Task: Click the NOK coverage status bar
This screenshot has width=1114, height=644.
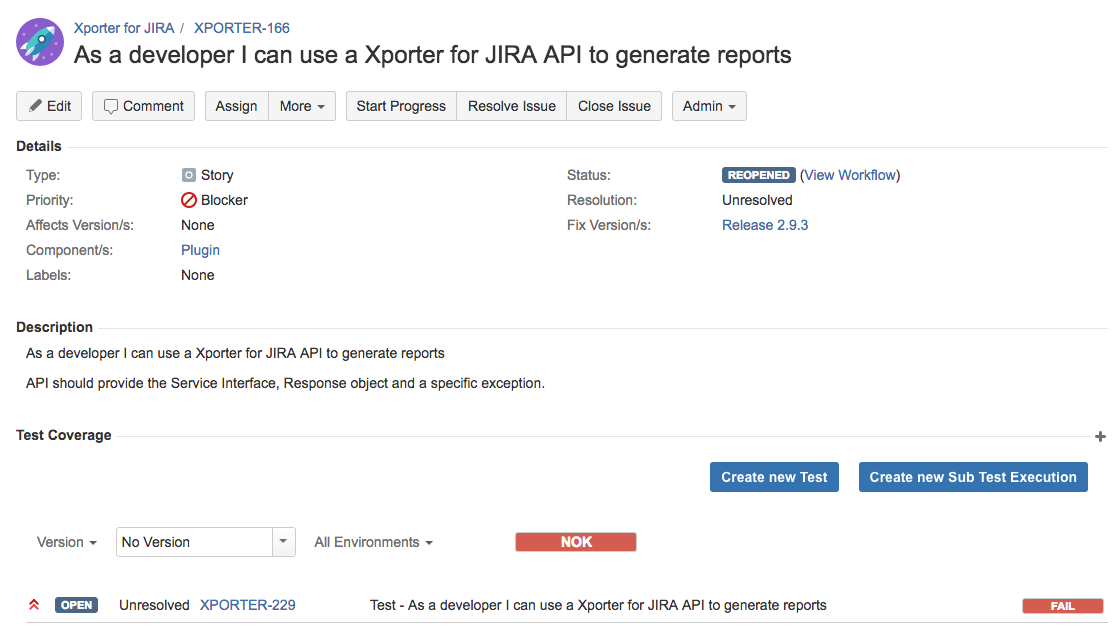Action: coord(575,542)
